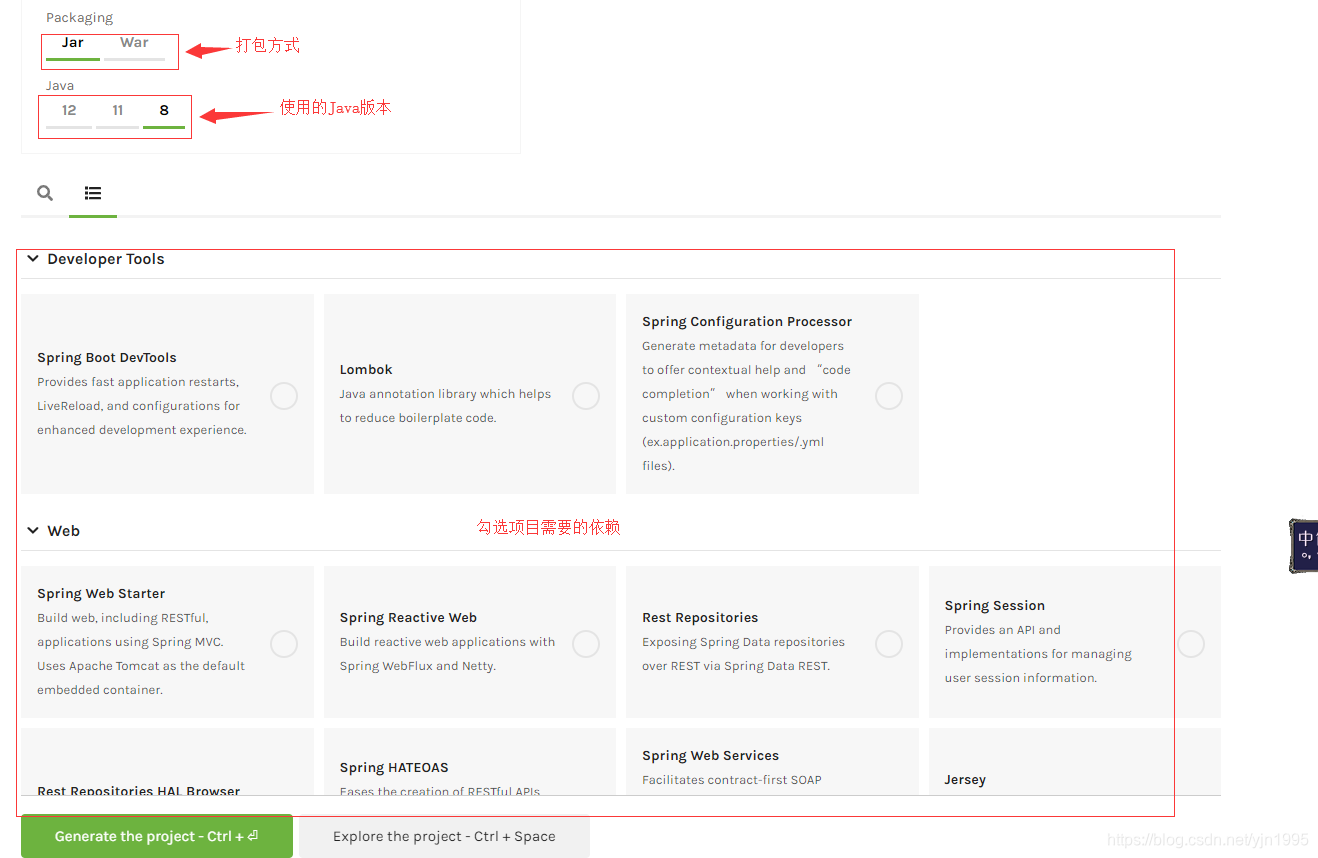Toggle the Spring Configuration Processor circle
Viewport: 1318px width, 858px height.
tap(889, 396)
